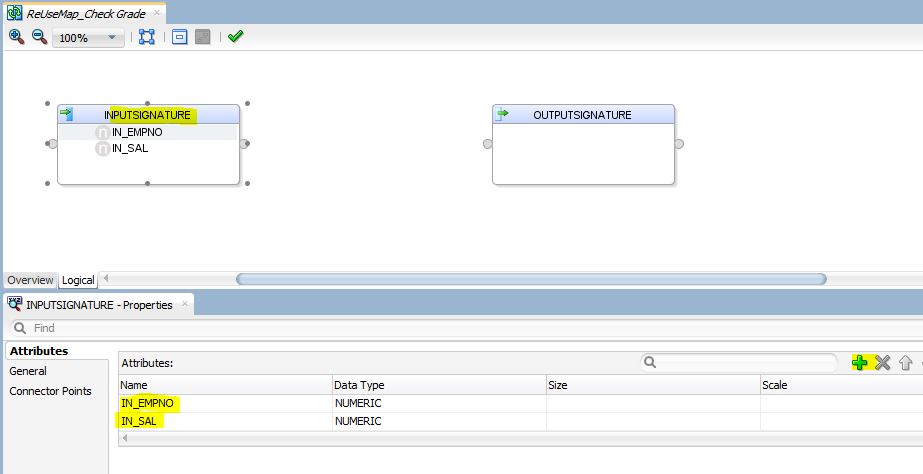Select IN_EMPNO attribute in the INPUTSIGNATURE node

tap(137, 132)
